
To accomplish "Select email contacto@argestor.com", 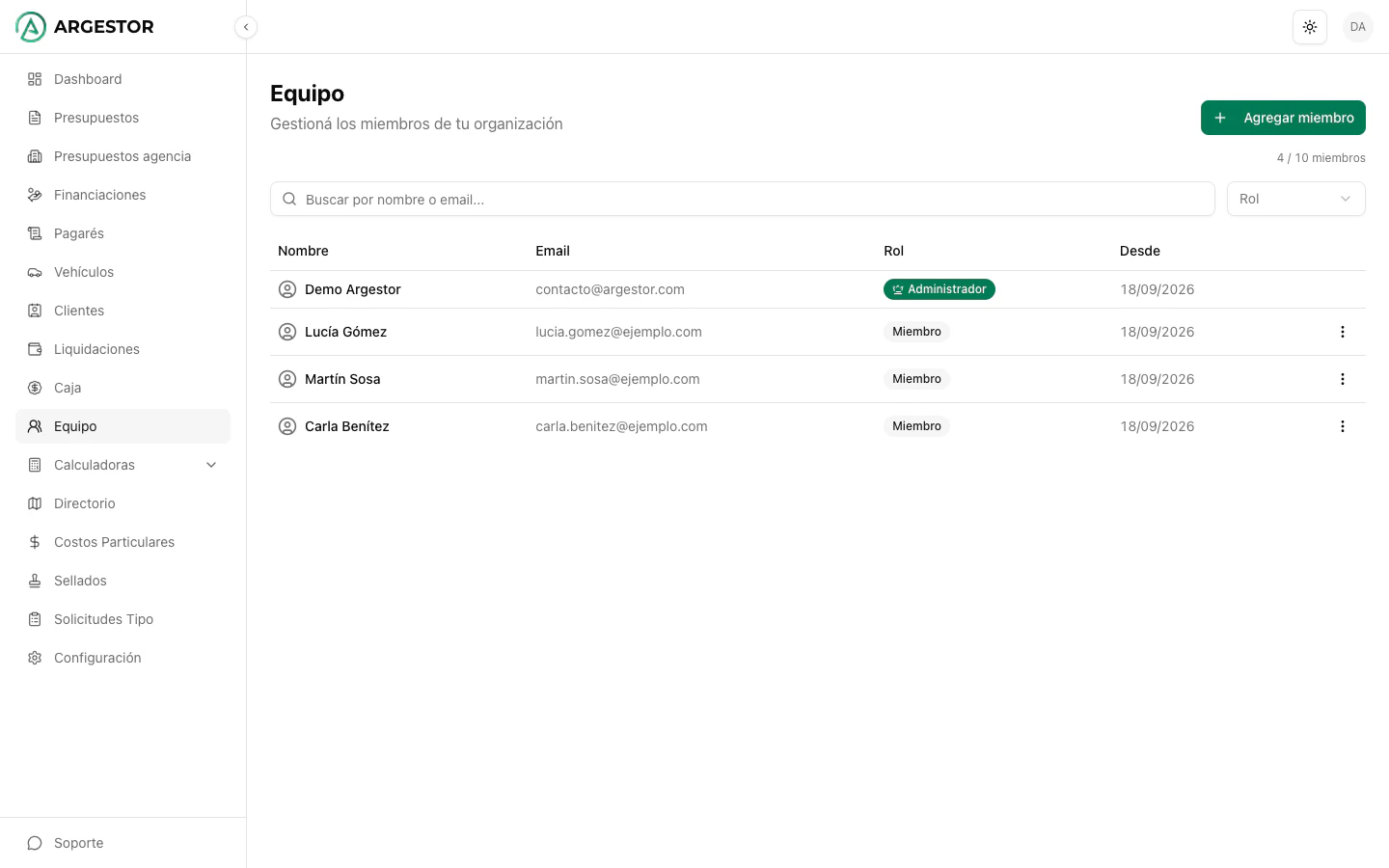I will 610,289.
